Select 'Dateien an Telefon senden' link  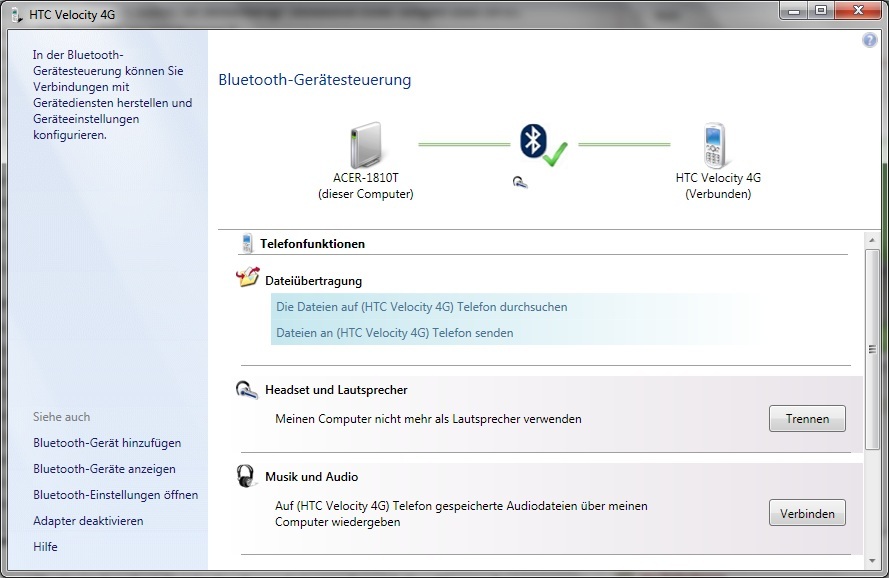tap(394, 333)
